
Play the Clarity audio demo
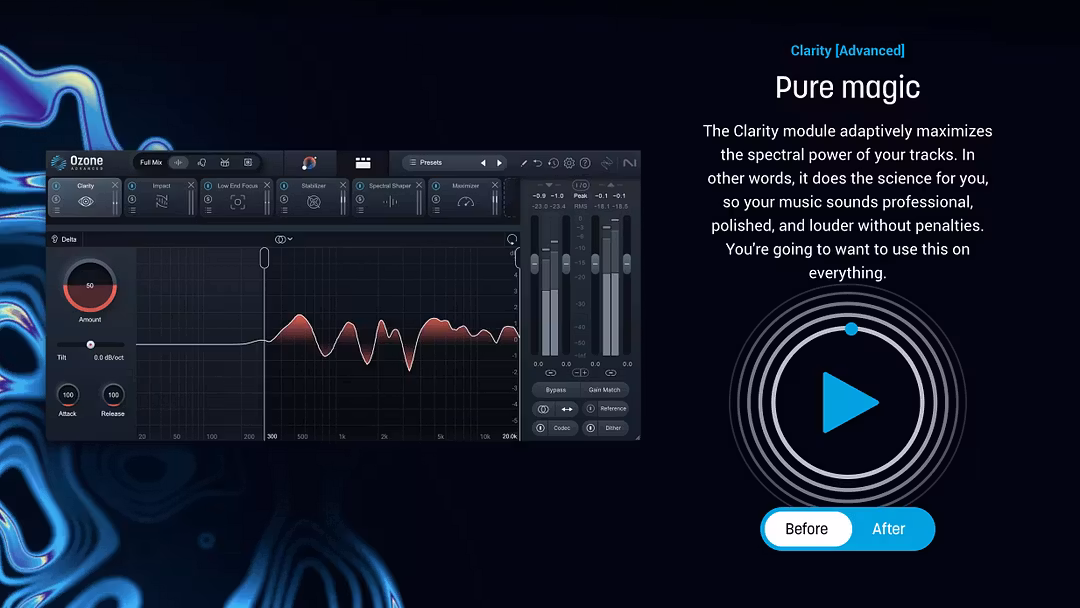[849, 403]
